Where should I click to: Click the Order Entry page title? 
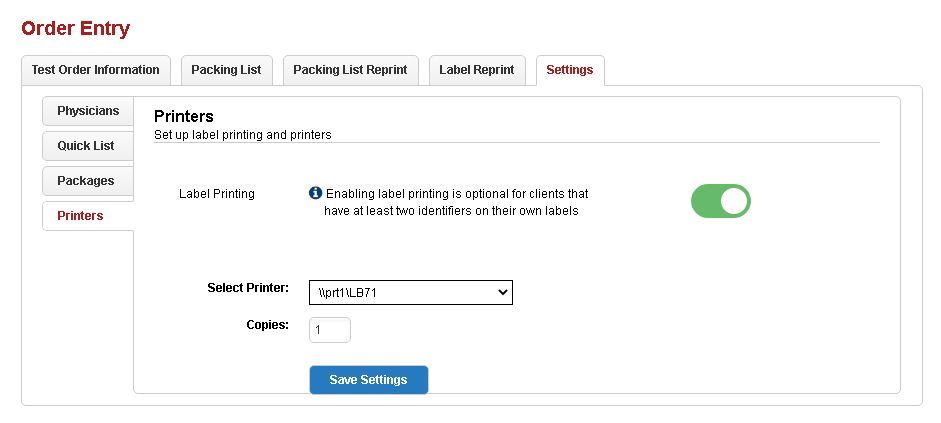76,29
